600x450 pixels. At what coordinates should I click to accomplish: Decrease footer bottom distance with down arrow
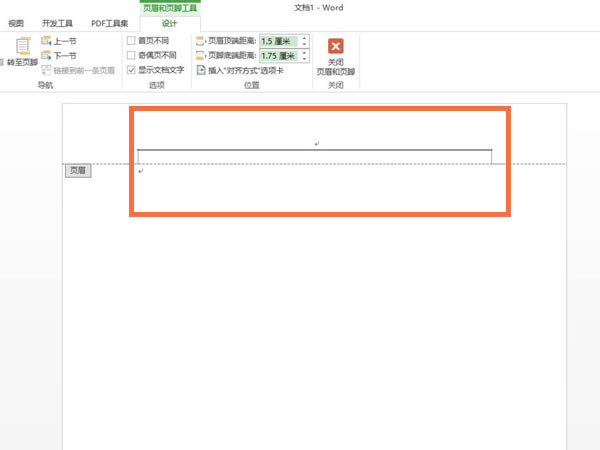[x=304, y=59]
